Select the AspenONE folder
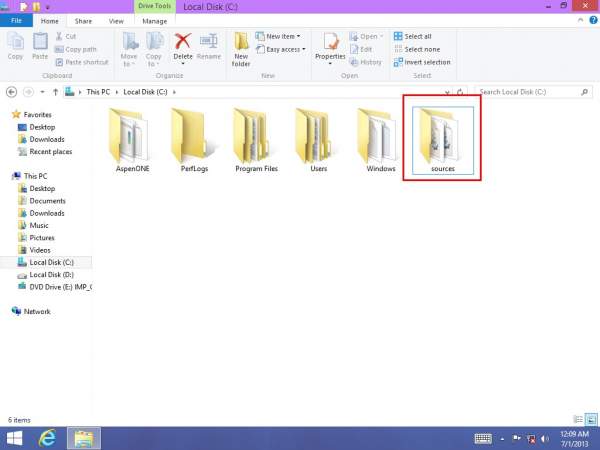This screenshot has height=450, width=600. [132, 140]
